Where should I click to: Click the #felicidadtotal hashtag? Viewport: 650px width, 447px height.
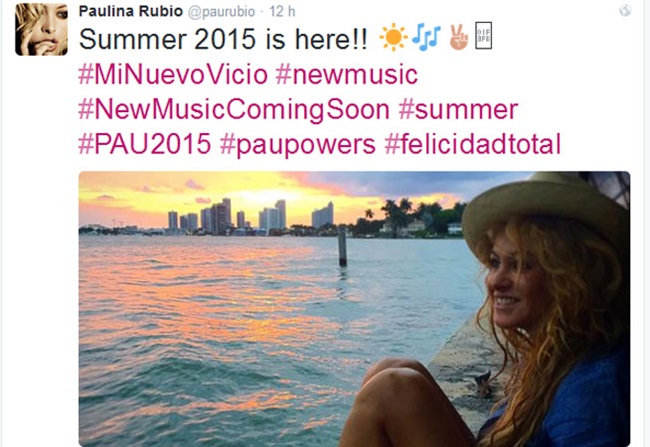473,144
